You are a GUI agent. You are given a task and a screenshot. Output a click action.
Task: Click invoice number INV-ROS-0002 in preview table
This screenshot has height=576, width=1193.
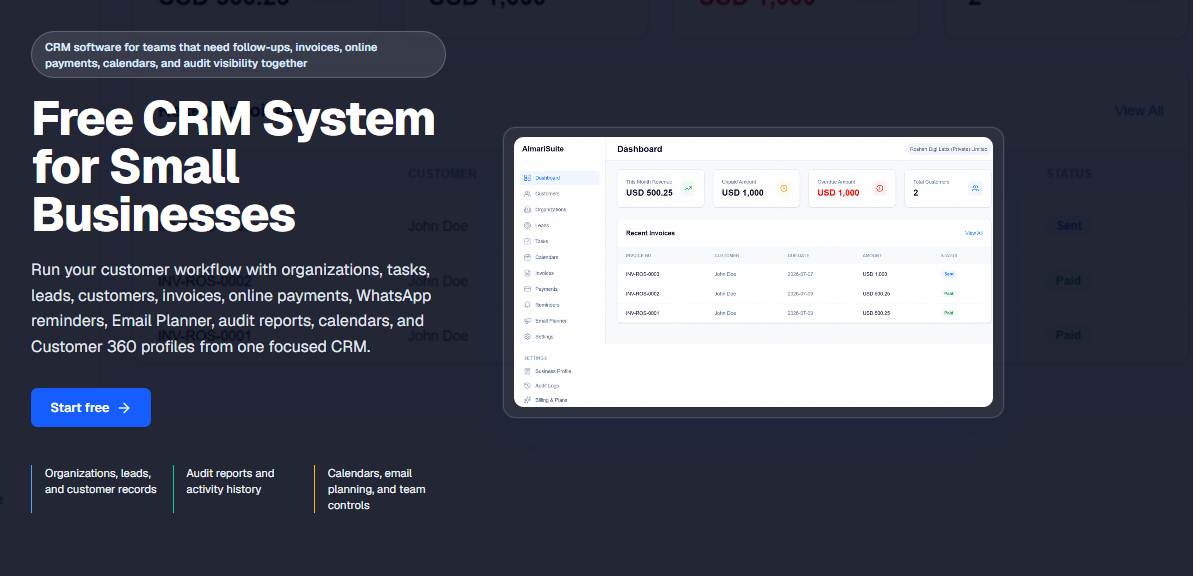(x=642, y=294)
